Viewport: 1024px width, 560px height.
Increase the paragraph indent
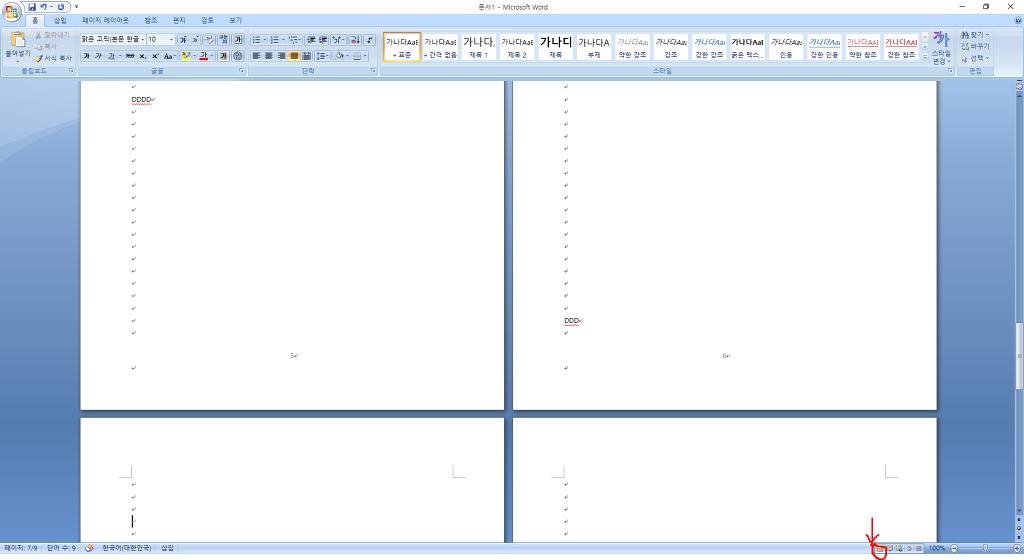coord(323,40)
